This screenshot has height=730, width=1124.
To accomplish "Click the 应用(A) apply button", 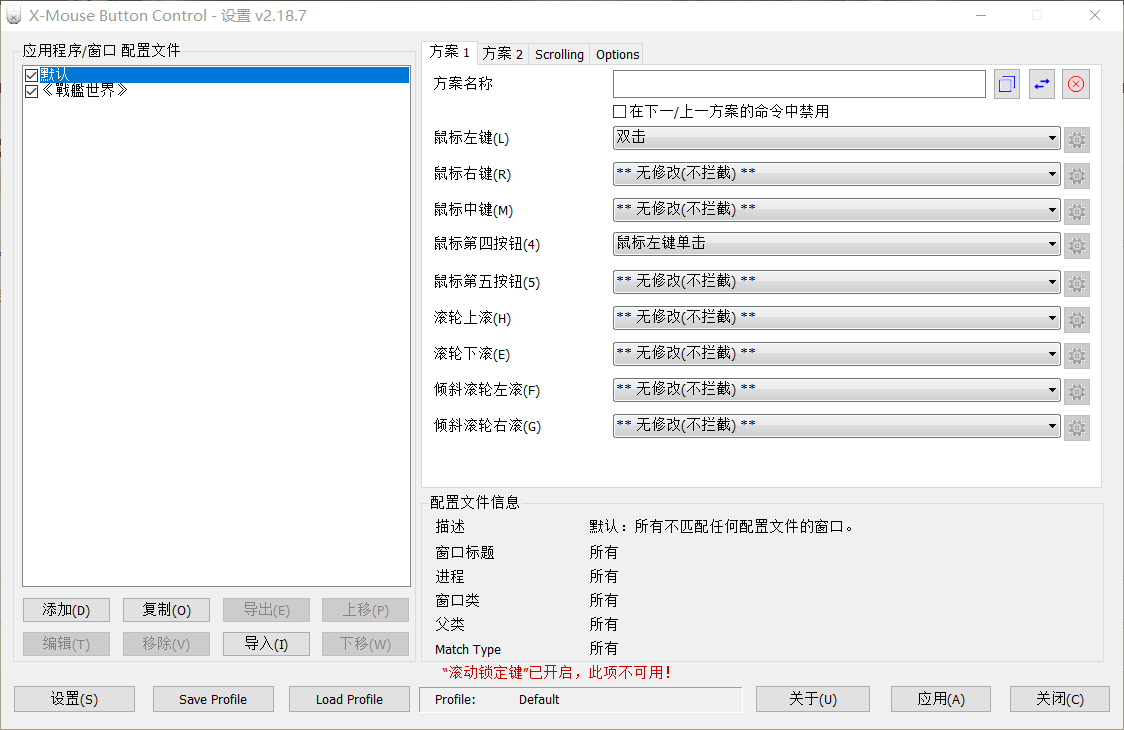I will coord(941,699).
